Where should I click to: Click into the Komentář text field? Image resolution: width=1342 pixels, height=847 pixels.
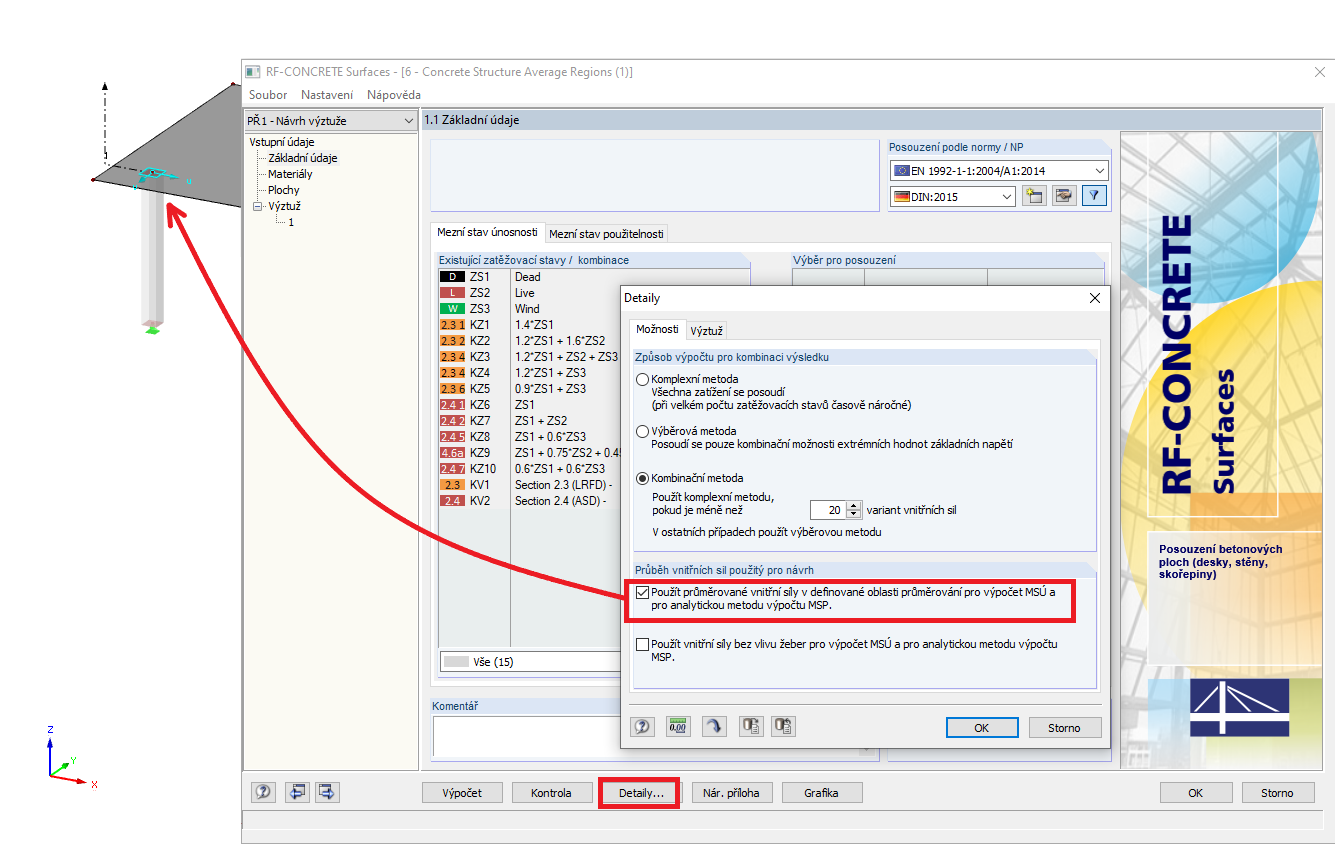(525, 736)
